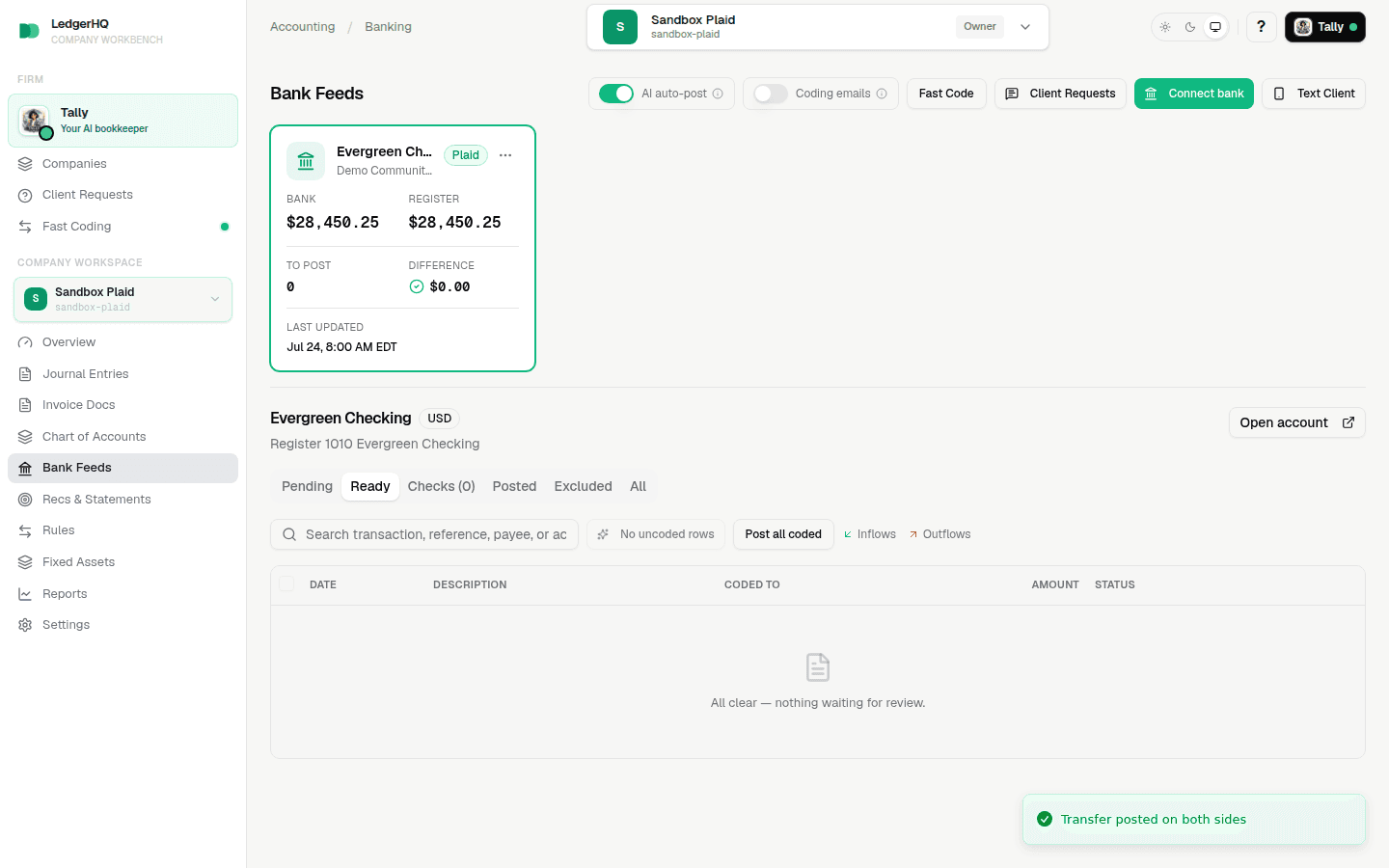Switch to the Pending tab
This screenshot has width=1389, height=868.
point(307,486)
